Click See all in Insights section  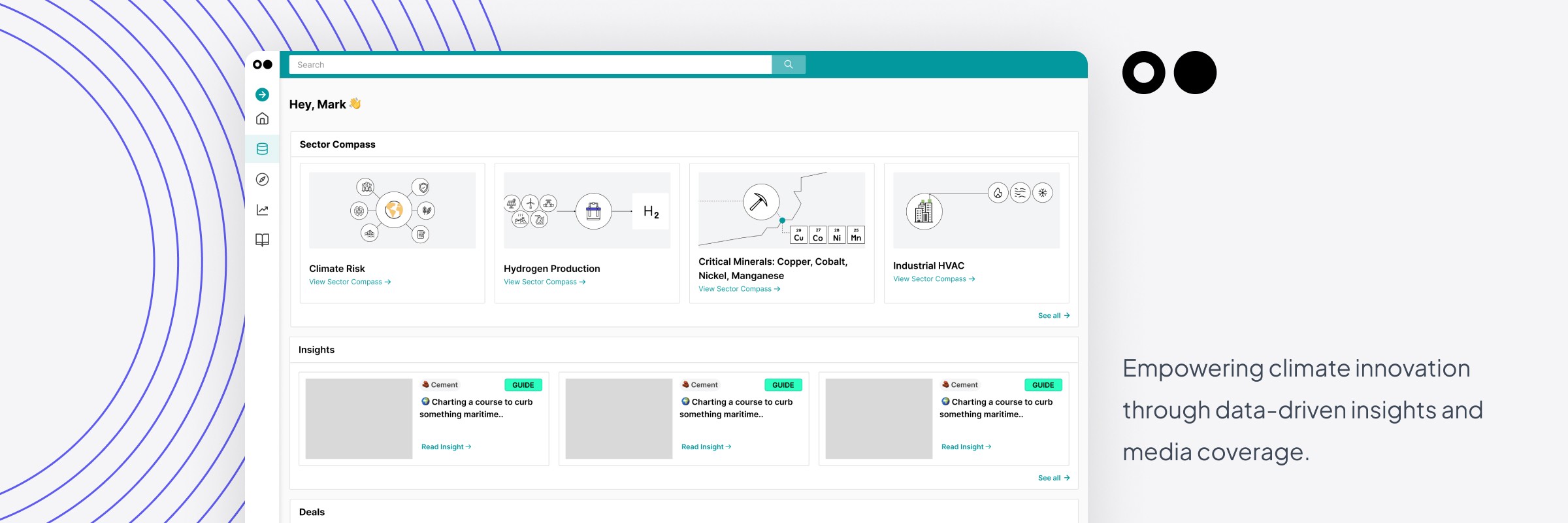[x=1054, y=478]
